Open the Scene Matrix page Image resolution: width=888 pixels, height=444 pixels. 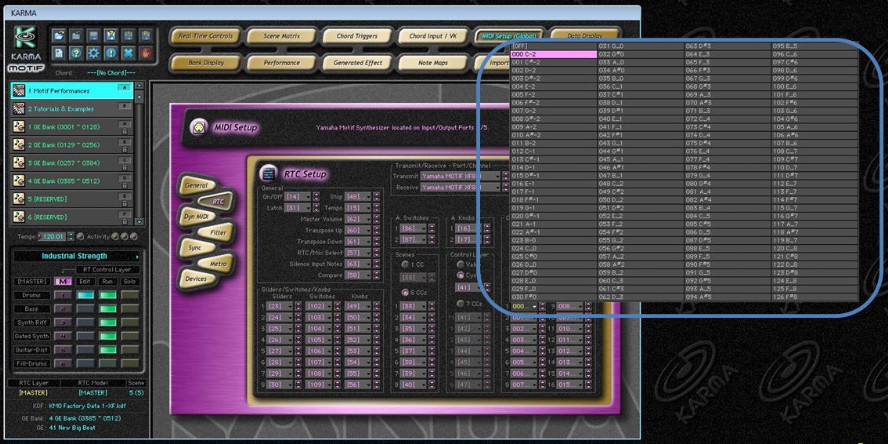click(x=281, y=36)
